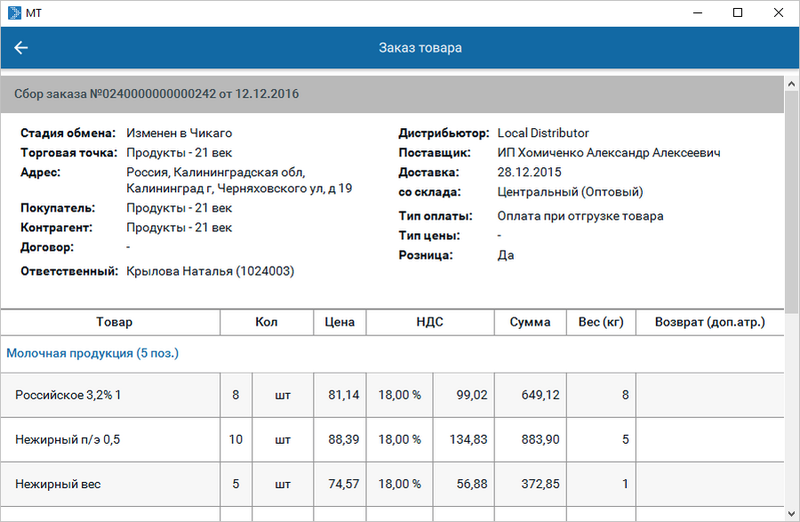Click the Товар column header
800x522 pixels.
click(113, 322)
